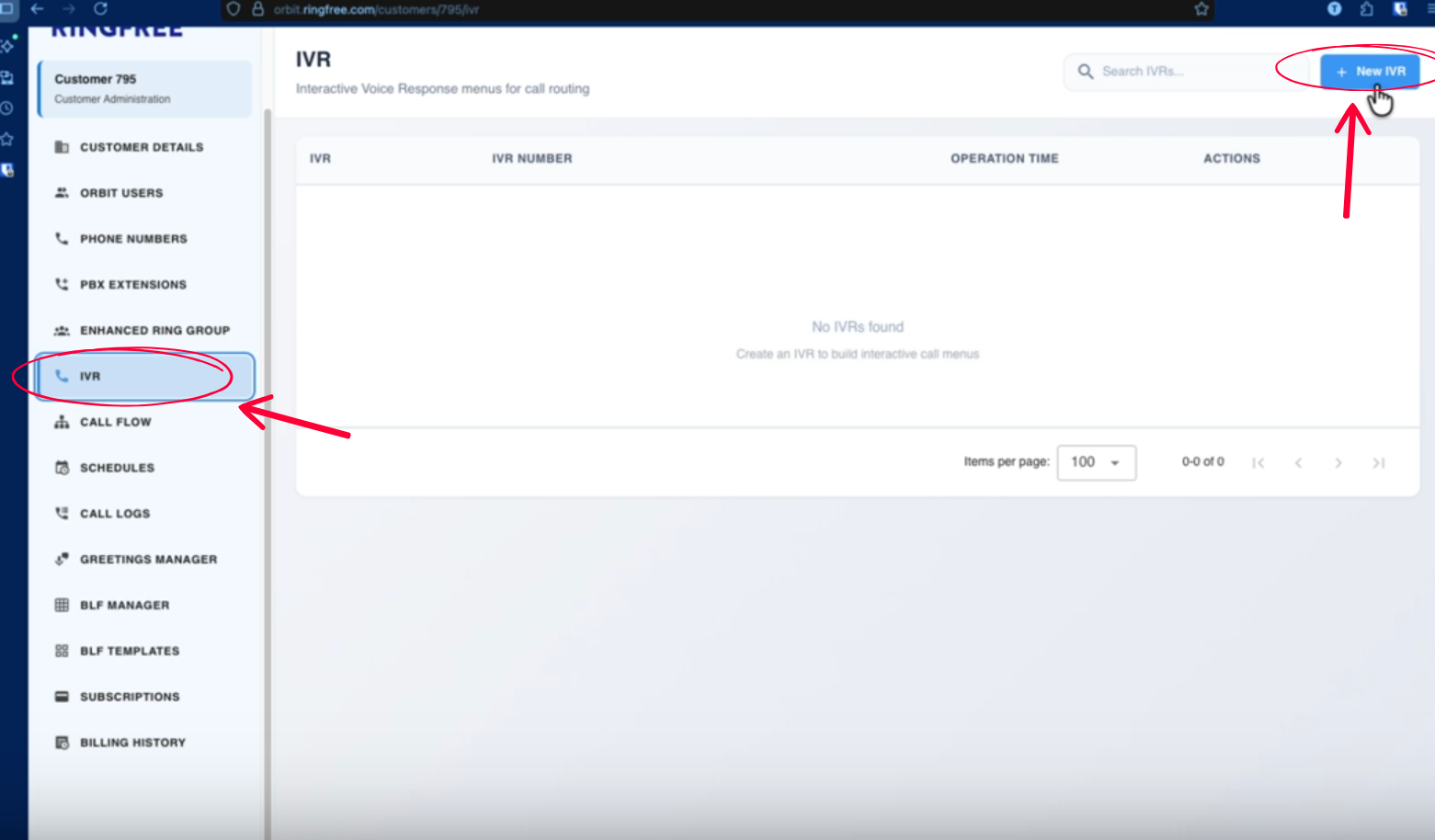1435x840 pixels.
Task: Jump to last page of results
Action: coord(1378,463)
